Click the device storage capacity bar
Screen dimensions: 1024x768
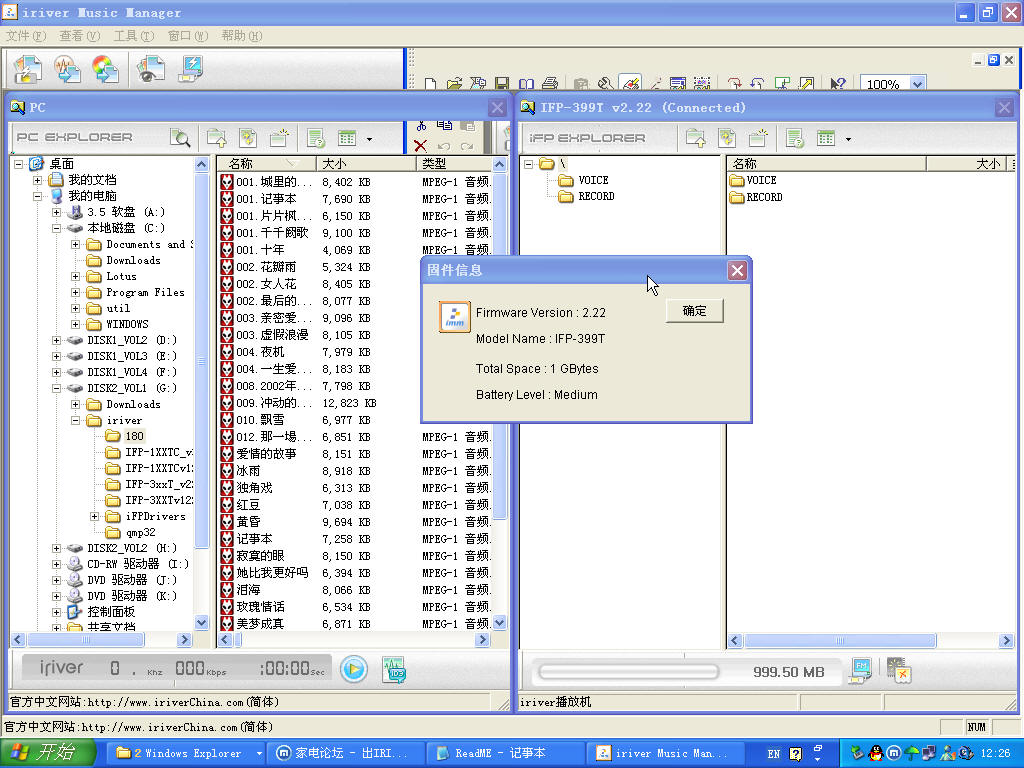[628, 671]
